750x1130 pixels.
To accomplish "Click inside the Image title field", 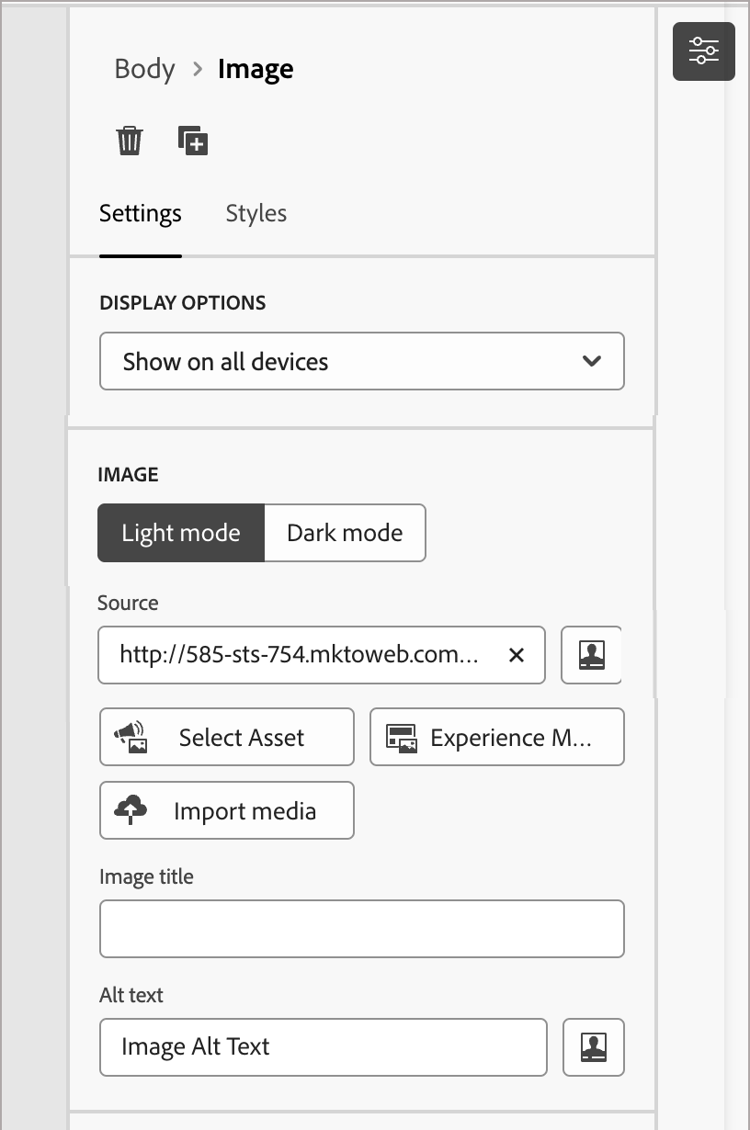I will (x=361, y=928).
